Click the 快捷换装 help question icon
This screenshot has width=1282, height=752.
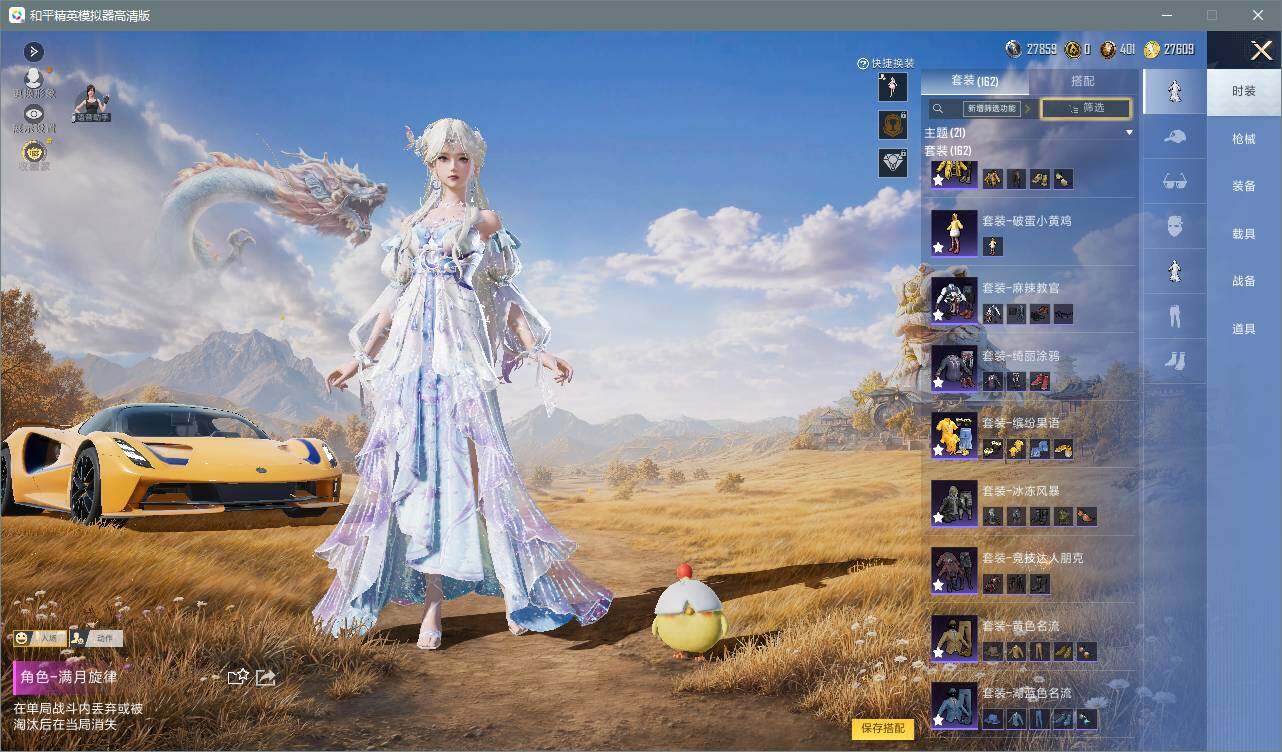(863, 63)
